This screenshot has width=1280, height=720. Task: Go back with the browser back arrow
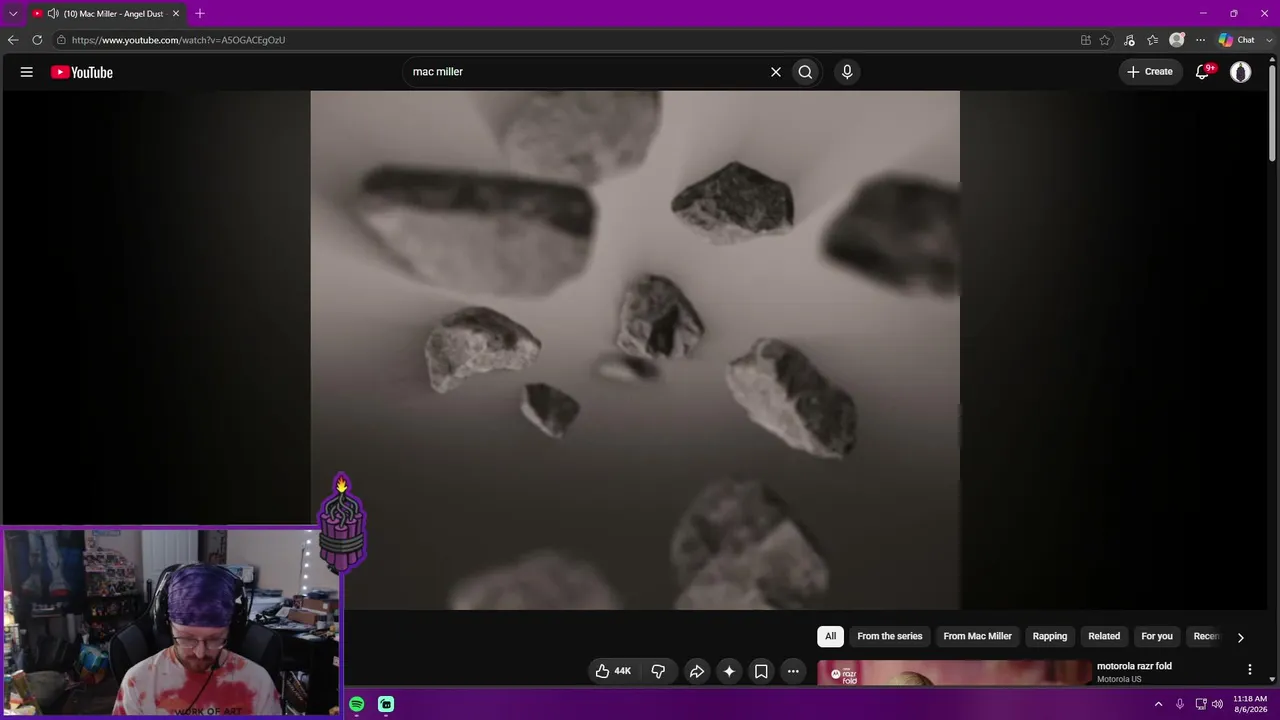pos(13,40)
